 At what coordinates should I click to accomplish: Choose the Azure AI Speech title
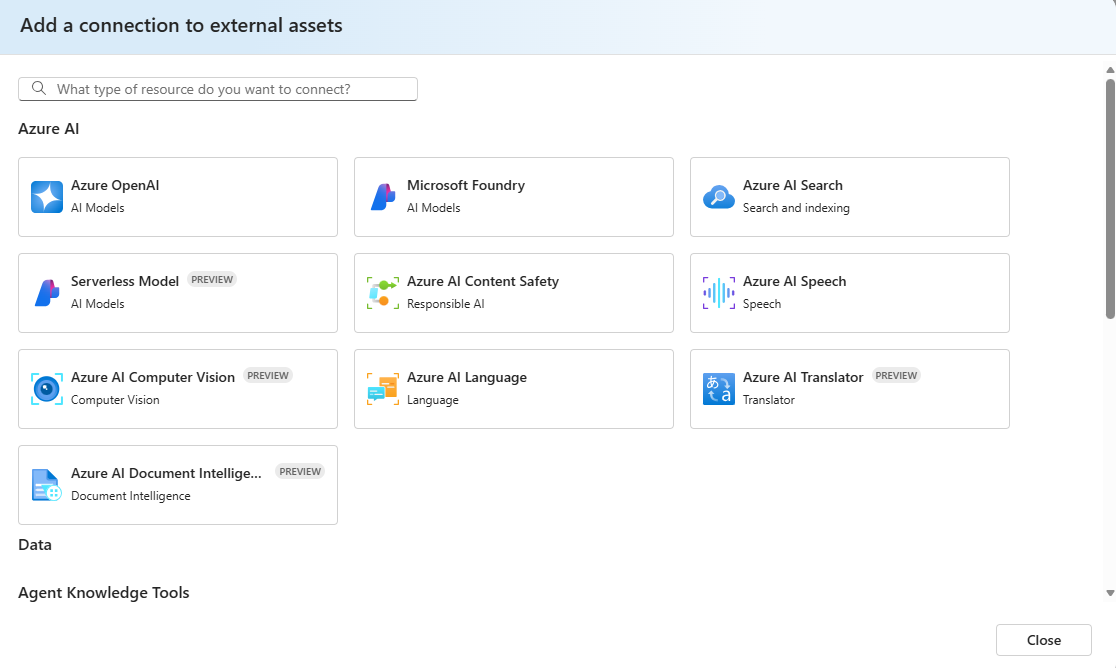coord(794,281)
